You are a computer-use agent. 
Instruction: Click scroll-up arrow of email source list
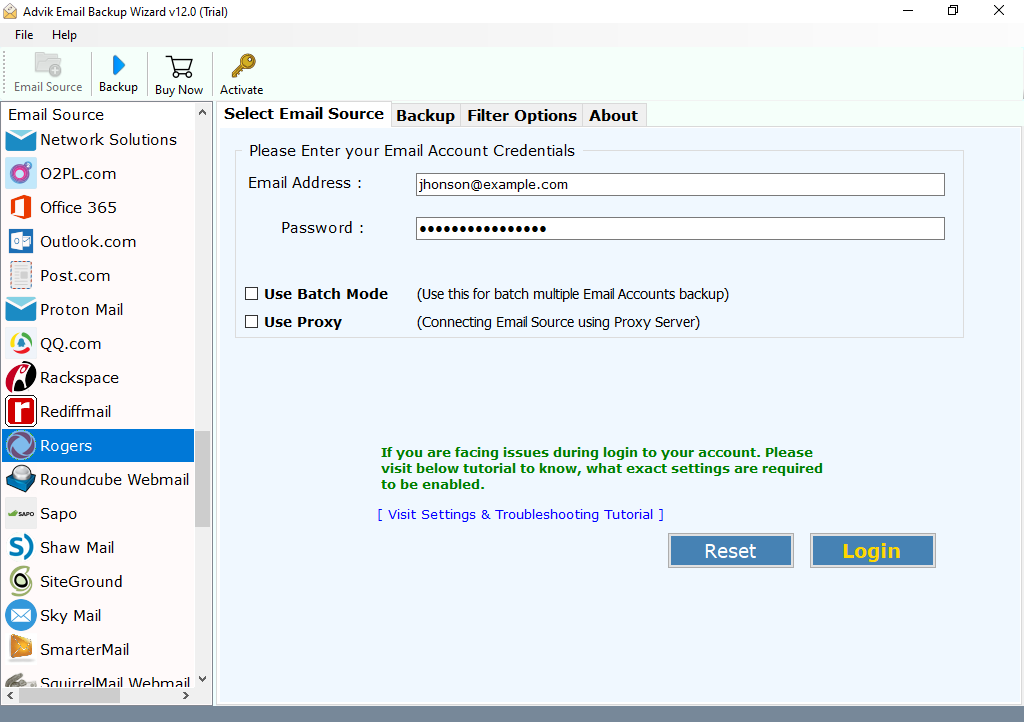click(202, 112)
